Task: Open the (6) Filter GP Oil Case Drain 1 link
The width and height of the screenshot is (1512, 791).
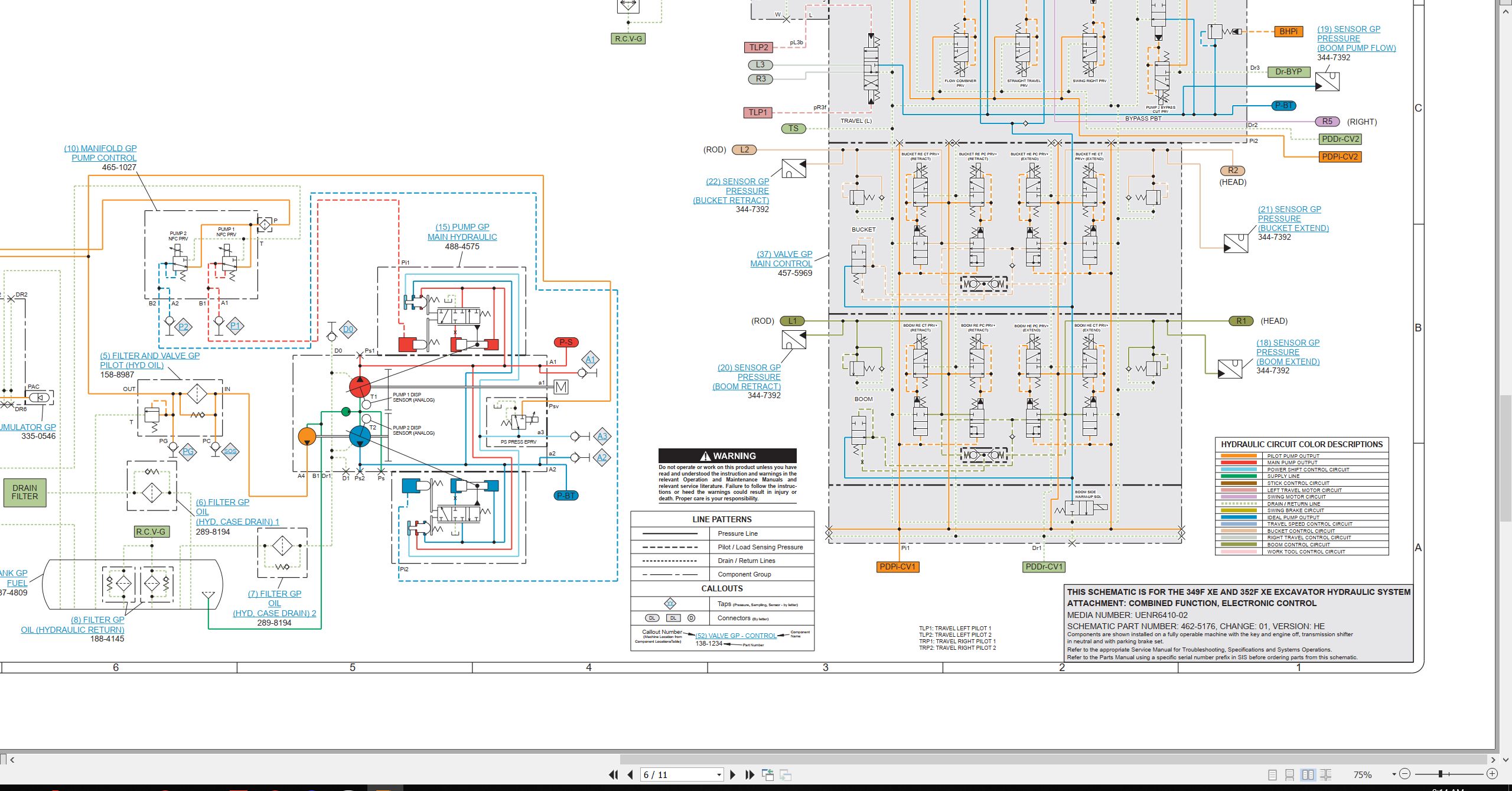Action: point(237,512)
